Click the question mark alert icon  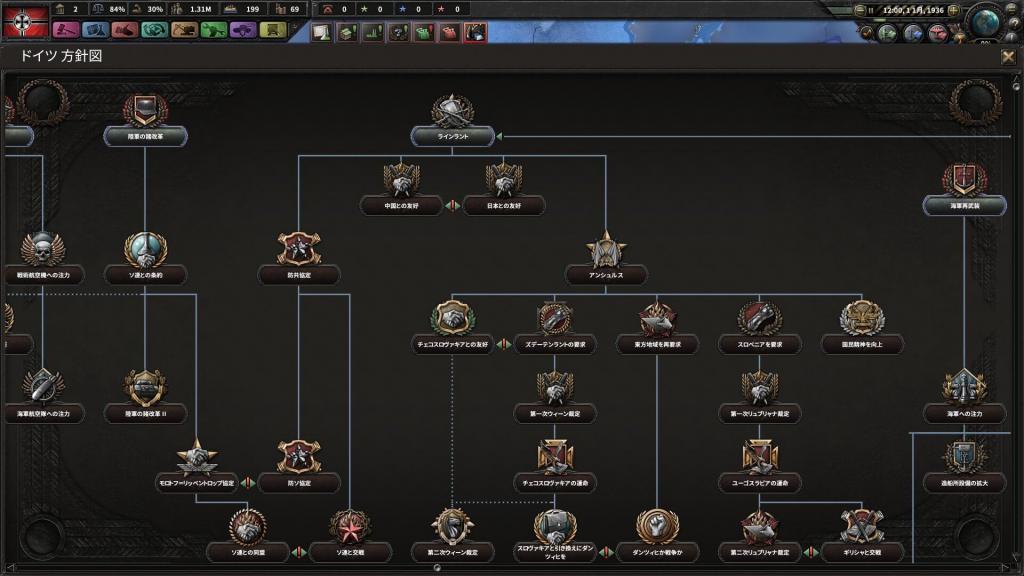[398, 32]
